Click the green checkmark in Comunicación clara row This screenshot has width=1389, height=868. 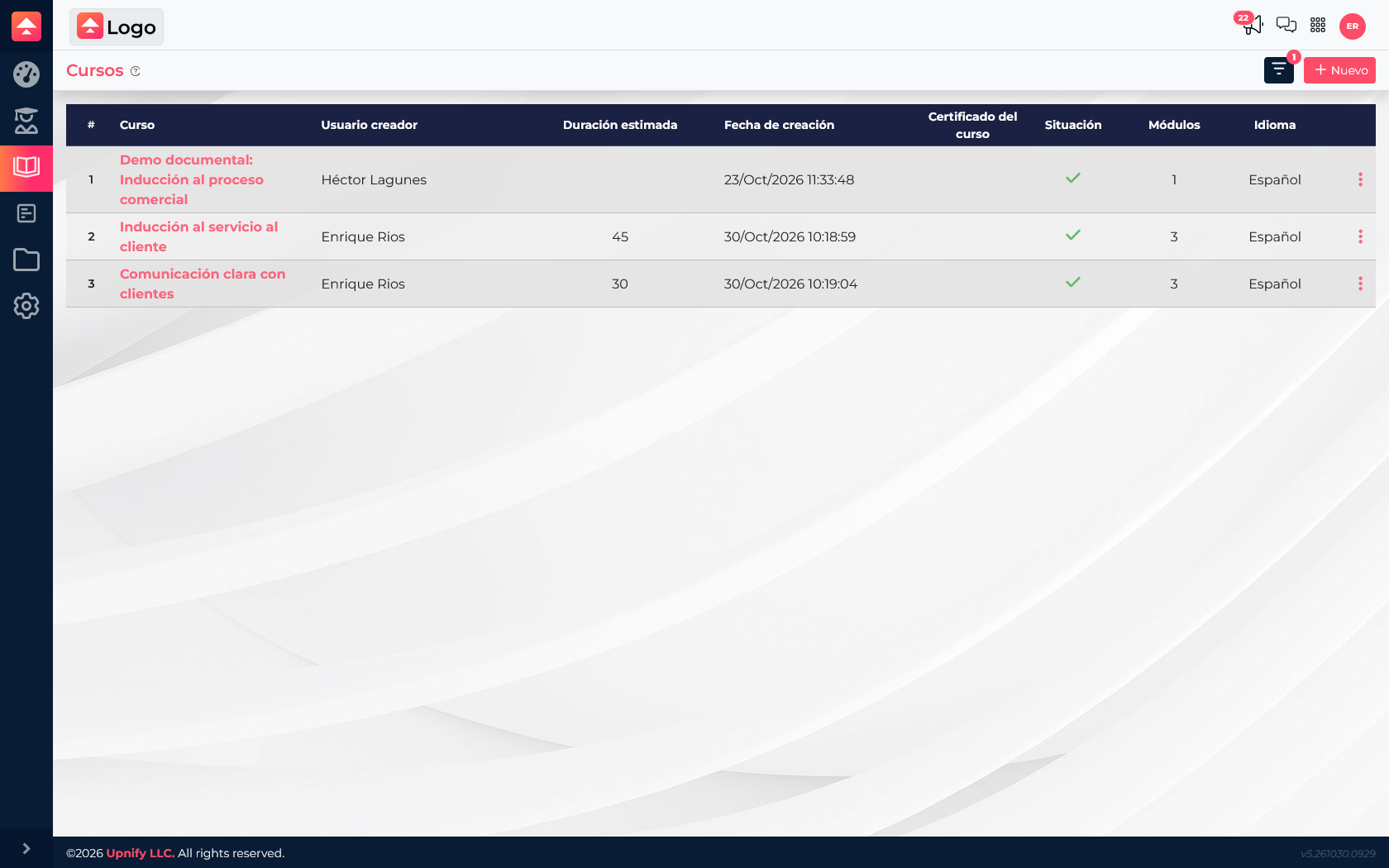[1073, 283]
